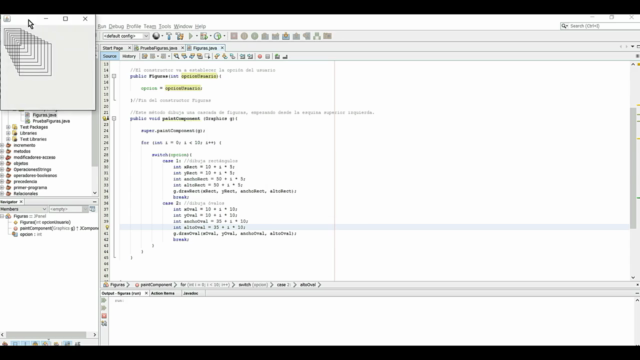
Task: Expand the incremento project node
Action: [2, 145]
